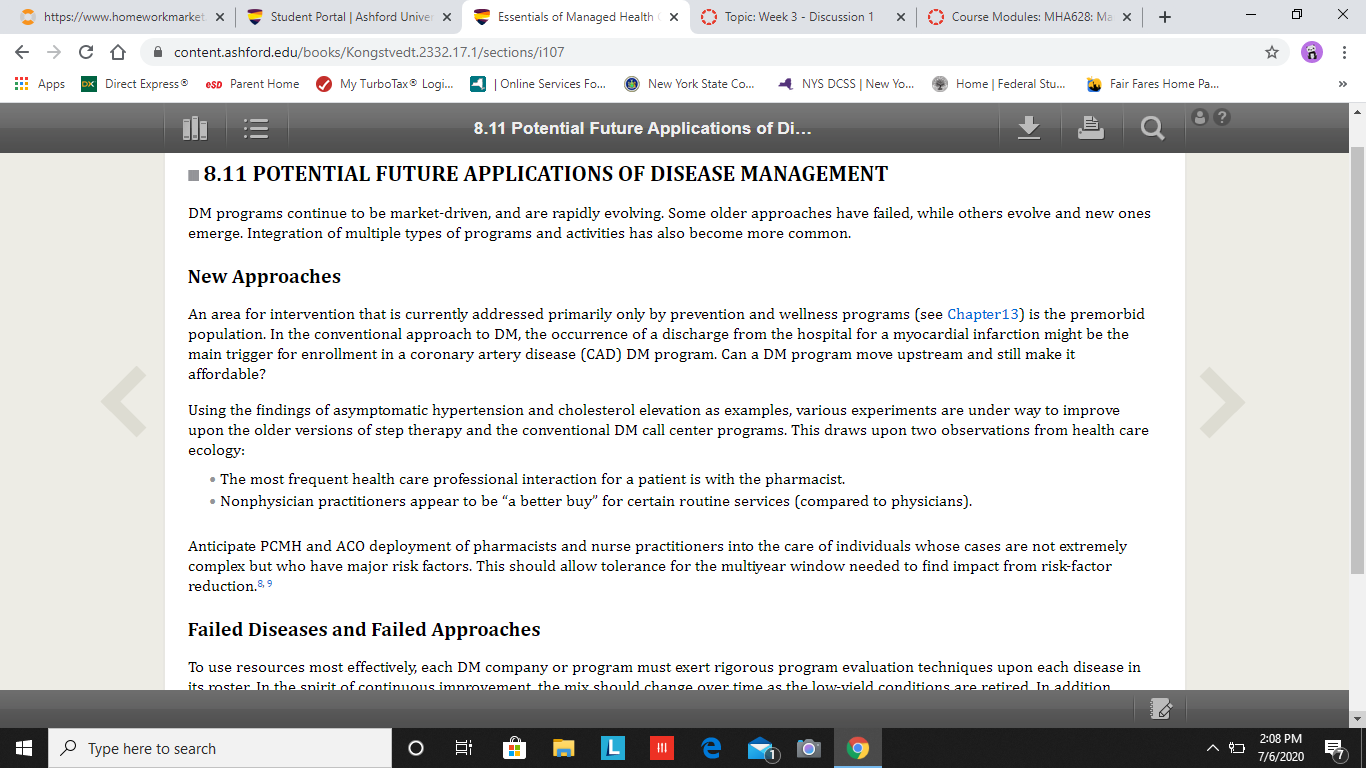Screen dimensions: 1366x768
Task: Open Cortana circle icon on taskbar
Action: pos(416,748)
